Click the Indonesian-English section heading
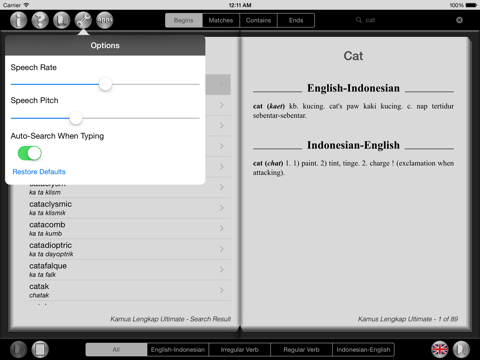 click(x=353, y=145)
